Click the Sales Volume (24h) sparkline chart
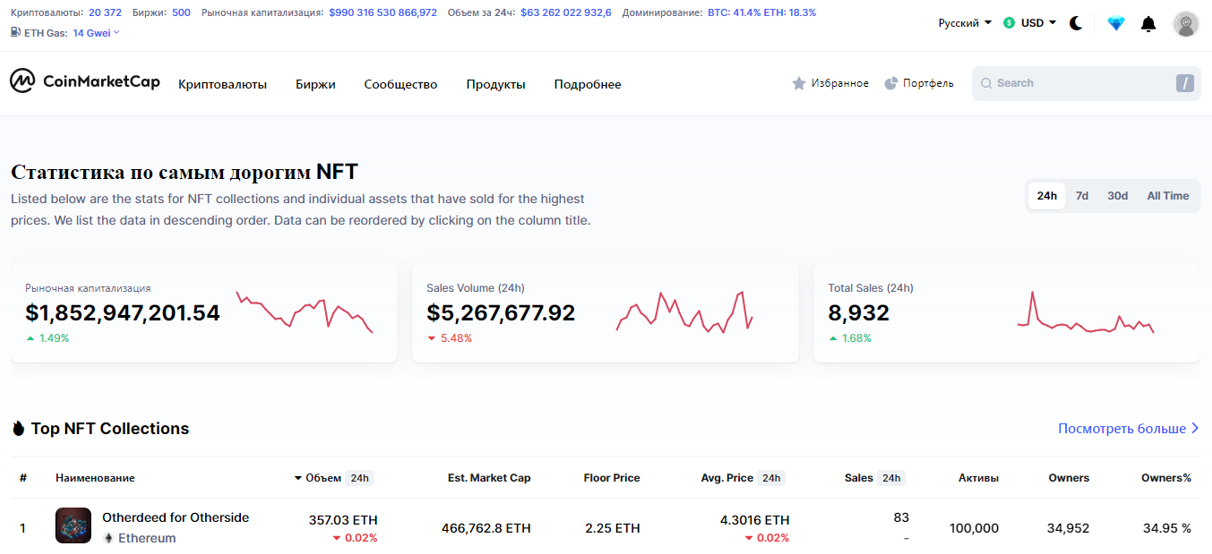Viewport: 1212px width, 554px height. point(685,311)
